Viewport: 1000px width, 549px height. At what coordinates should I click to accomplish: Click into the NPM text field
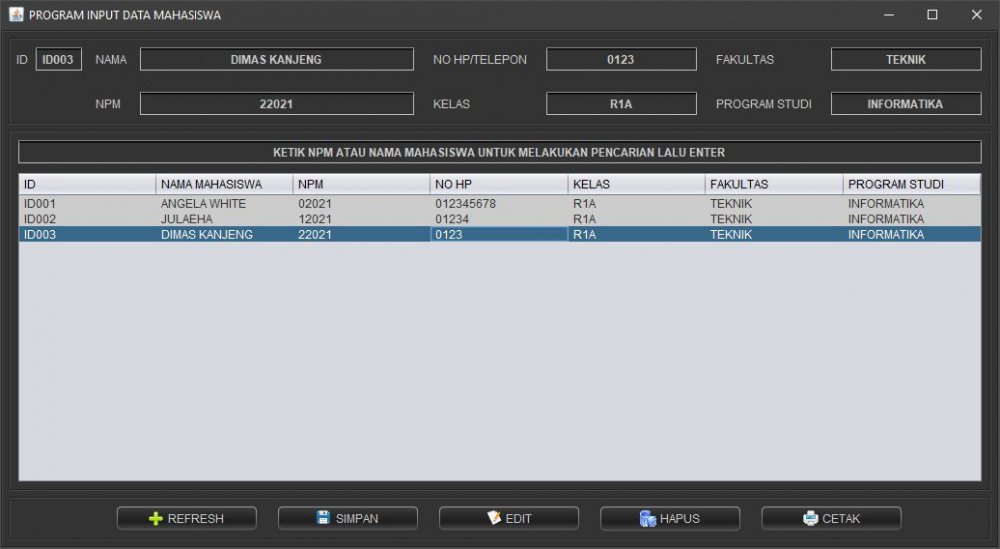coord(276,104)
